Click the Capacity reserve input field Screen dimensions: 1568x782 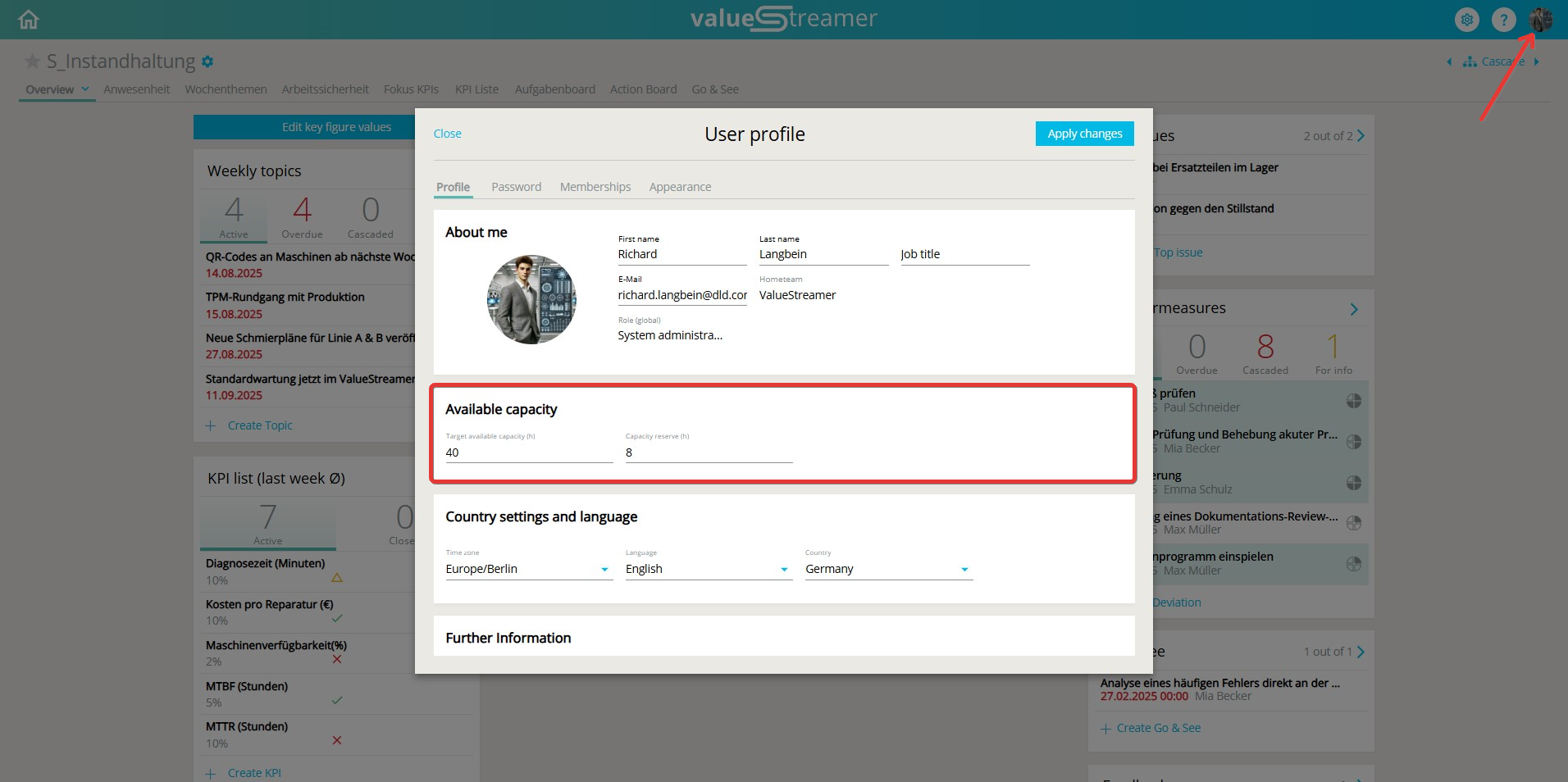pos(708,452)
